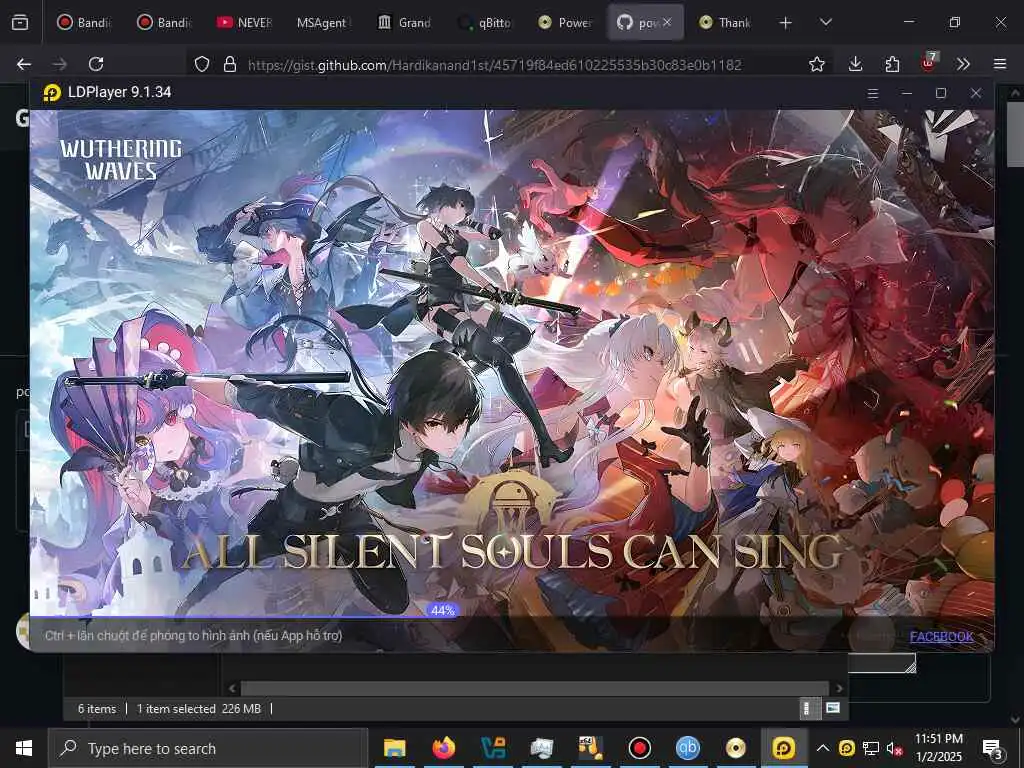Click '1 item selected 226 MB' status

point(199,709)
